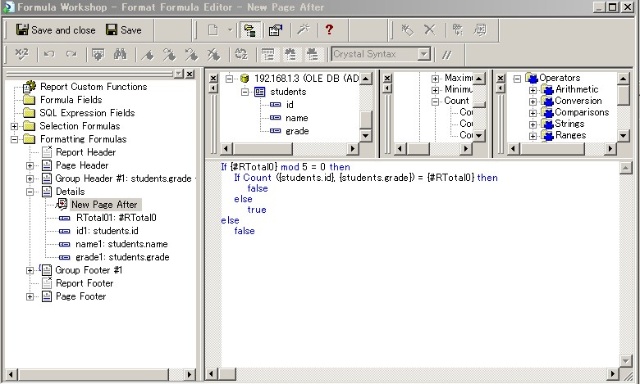The image size is (640, 384).
Task: Toggle the Field Tree panel icon
Action: [268, 54]
